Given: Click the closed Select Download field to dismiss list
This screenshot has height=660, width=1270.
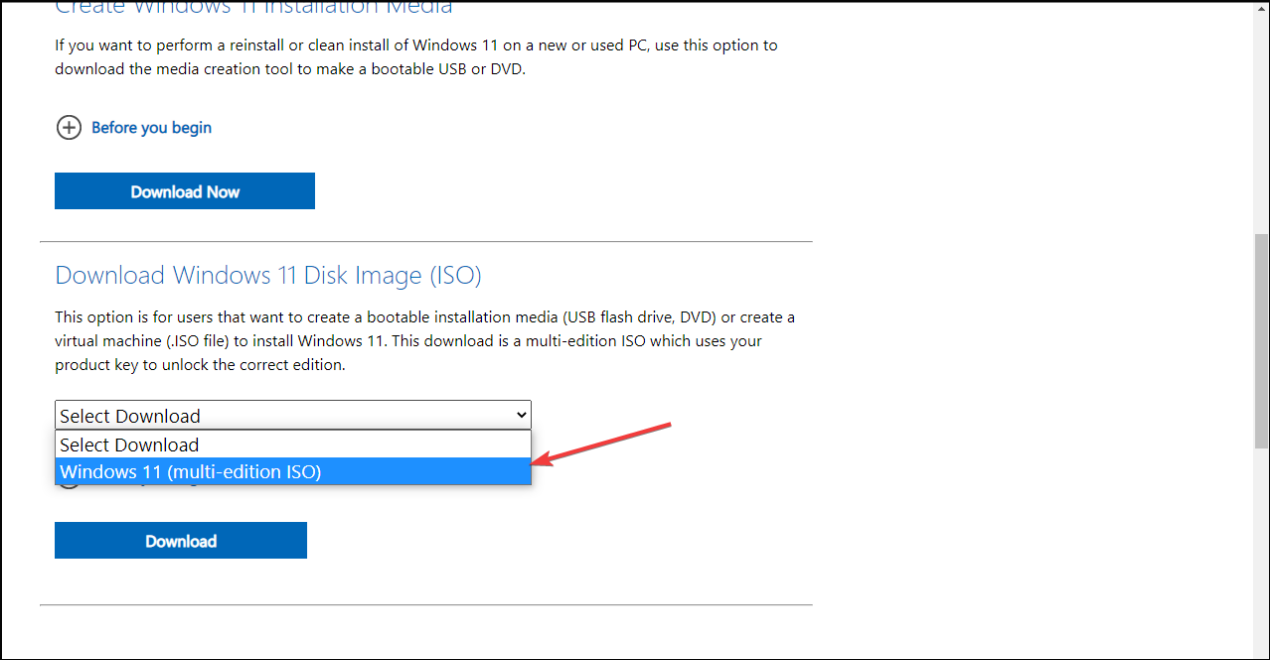Looking at the screenshot, I should pos(292,414).
